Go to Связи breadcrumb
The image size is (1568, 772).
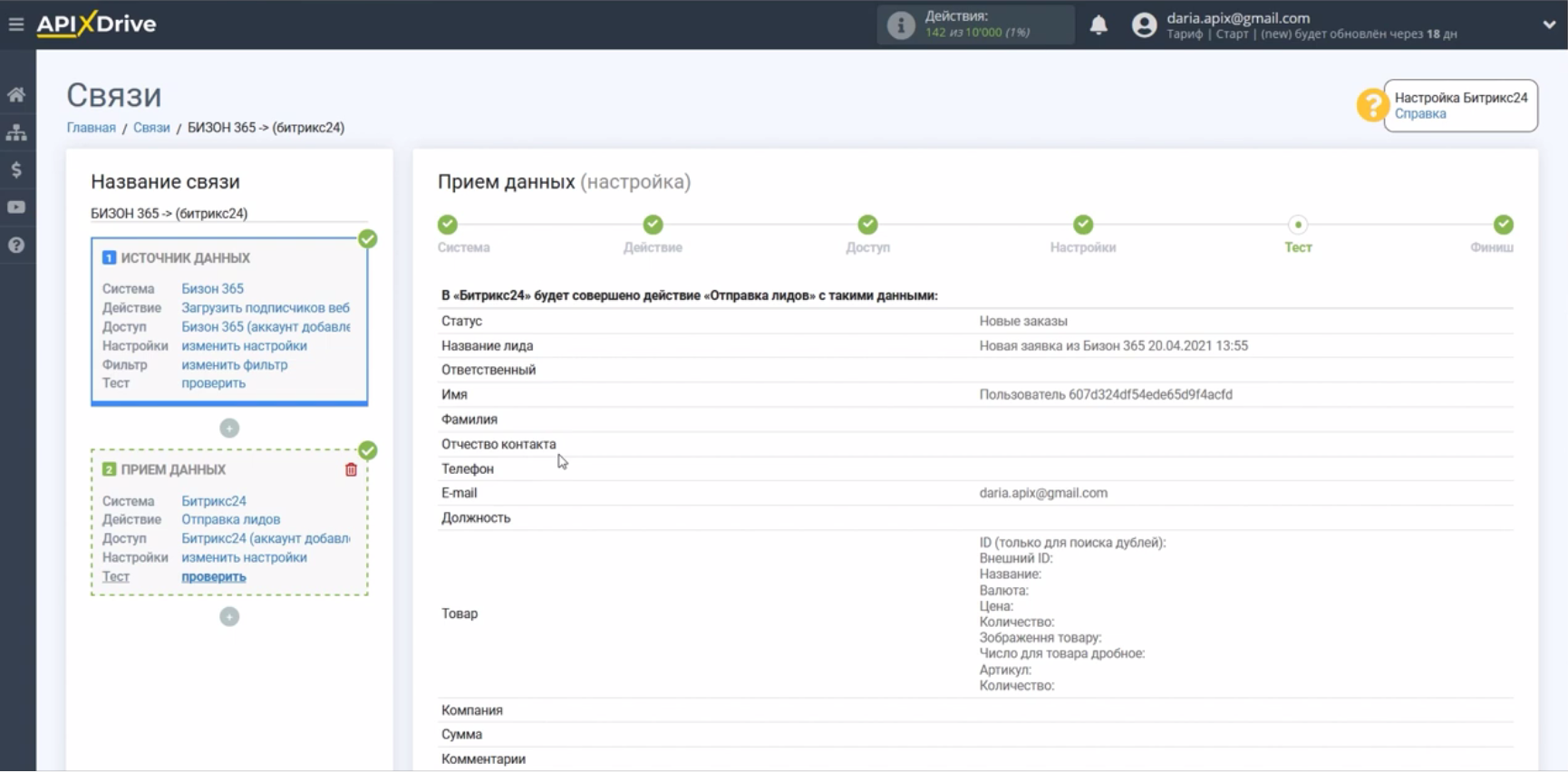[151, 128]
